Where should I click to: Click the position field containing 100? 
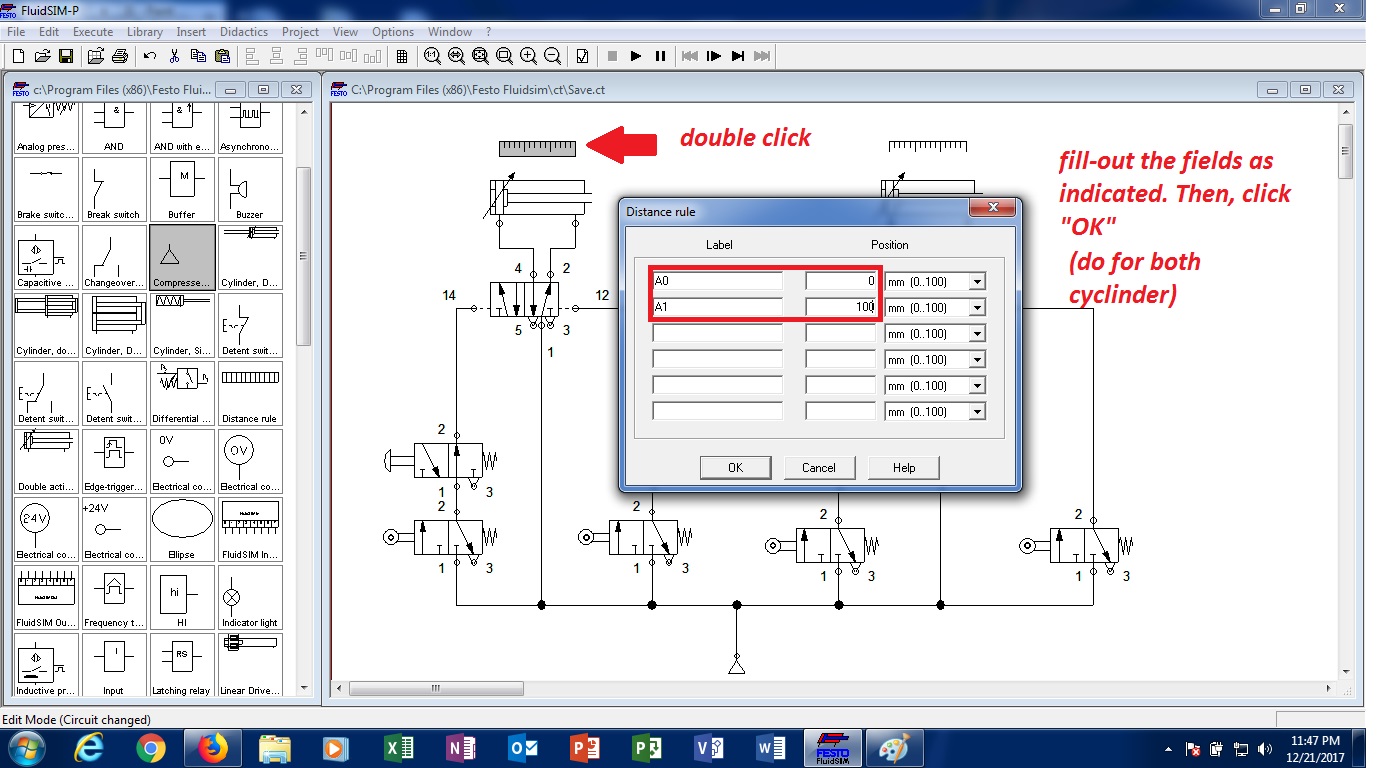pos(841,308)
